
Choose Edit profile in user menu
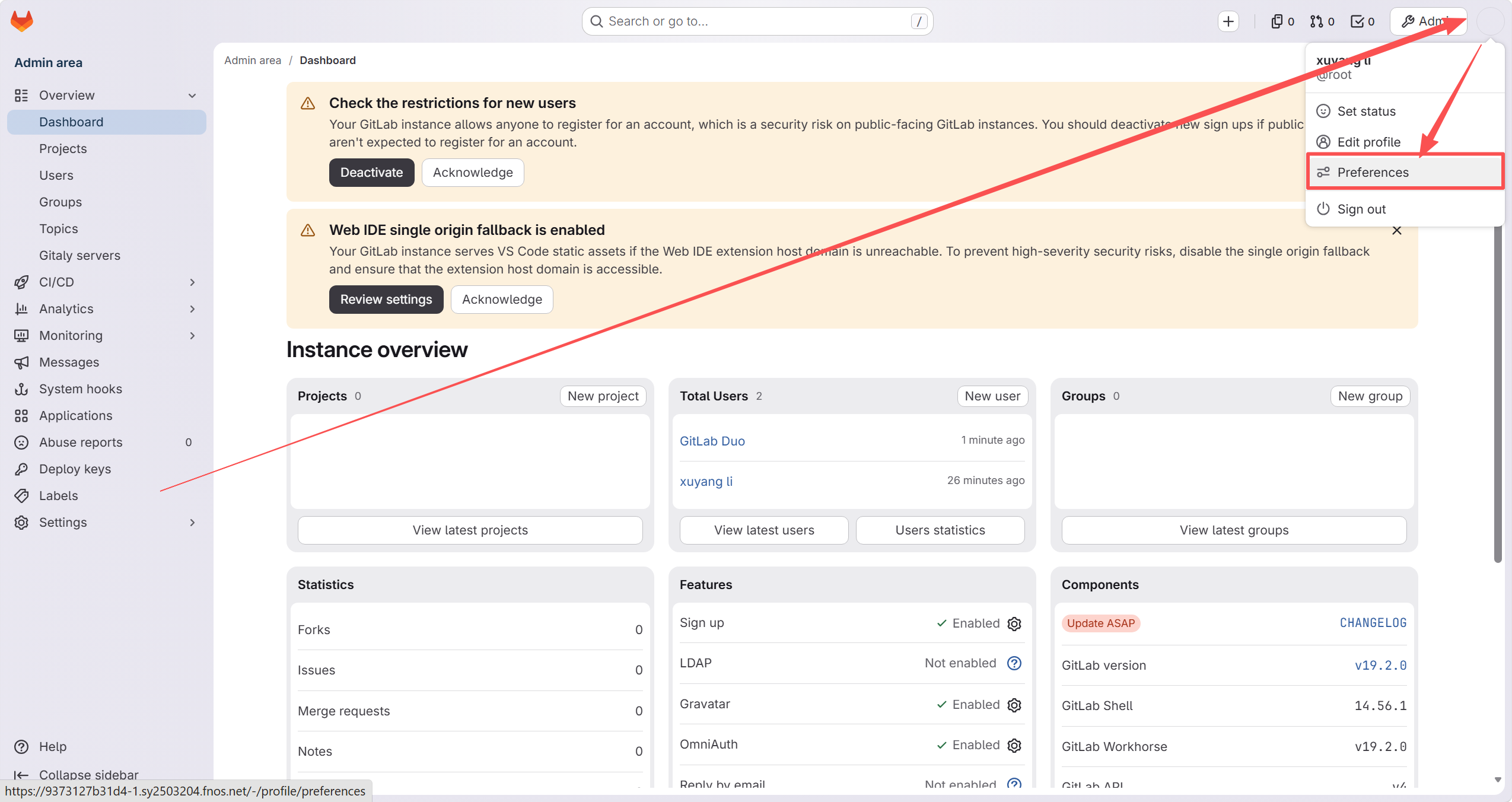pos(1405,142)
